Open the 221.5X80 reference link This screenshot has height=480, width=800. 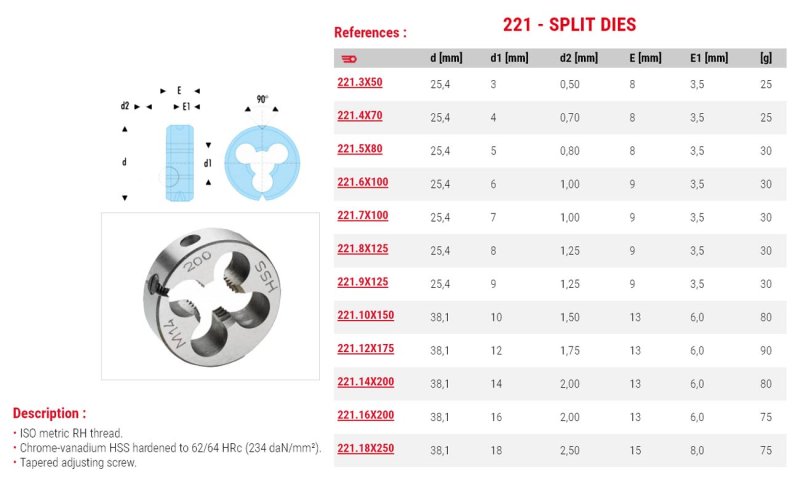tap(360, 149)
